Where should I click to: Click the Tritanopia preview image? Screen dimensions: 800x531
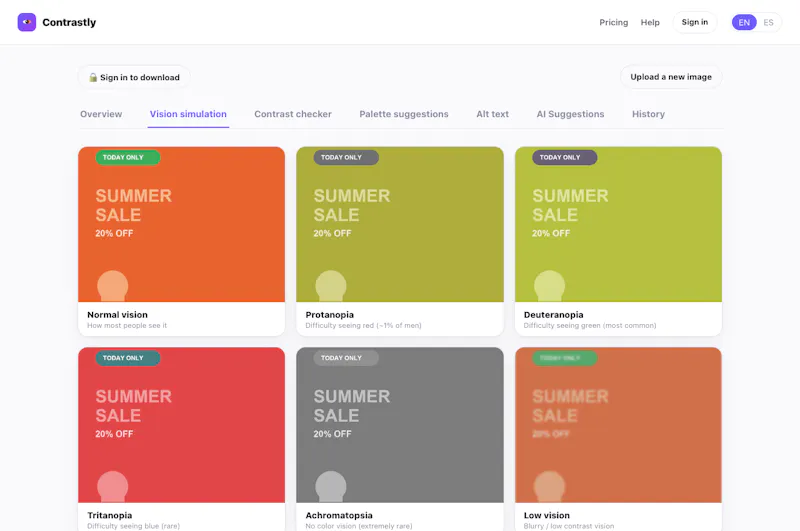[x=182, y=425]
